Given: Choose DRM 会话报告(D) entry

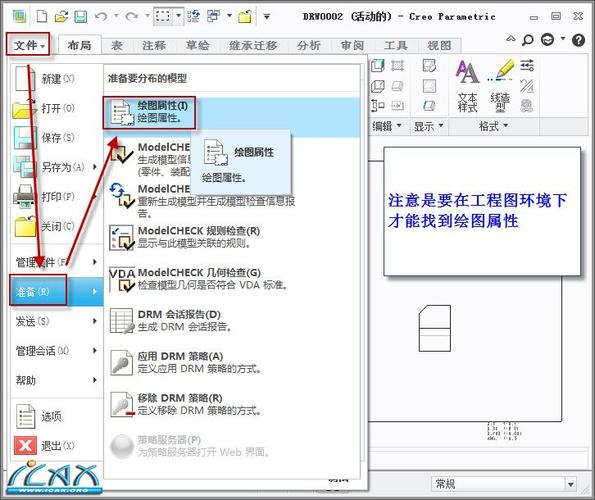Looking at the screenshot, I should tap(231, 321).
